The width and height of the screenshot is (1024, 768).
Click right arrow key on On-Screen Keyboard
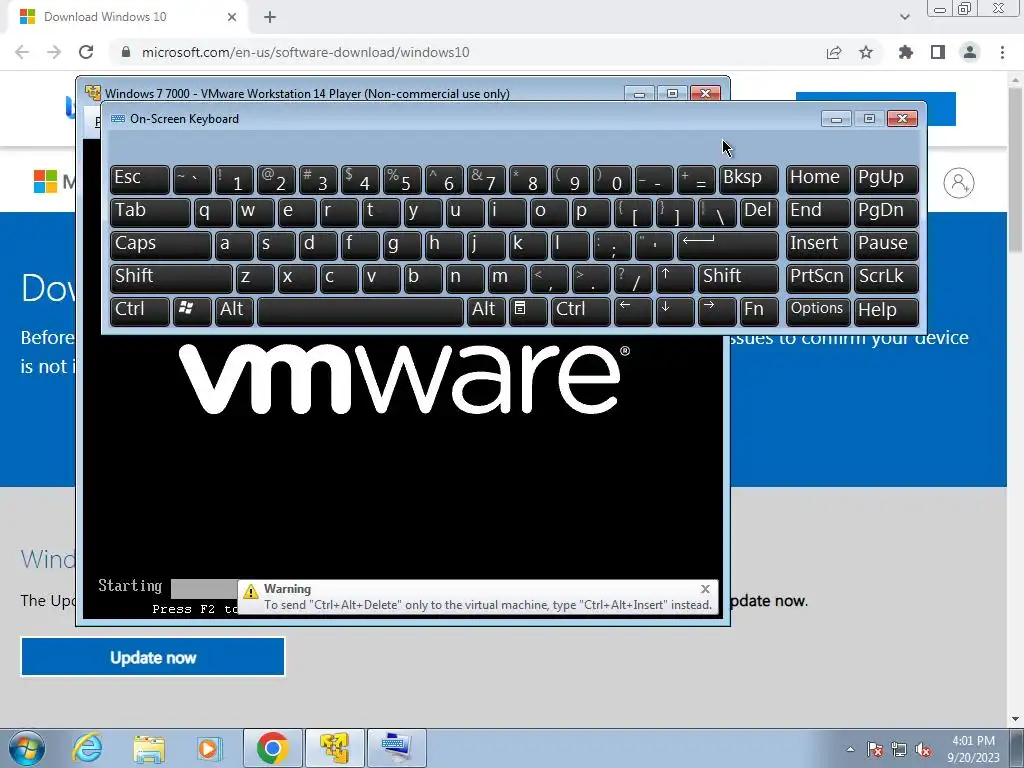pos(716,310)
